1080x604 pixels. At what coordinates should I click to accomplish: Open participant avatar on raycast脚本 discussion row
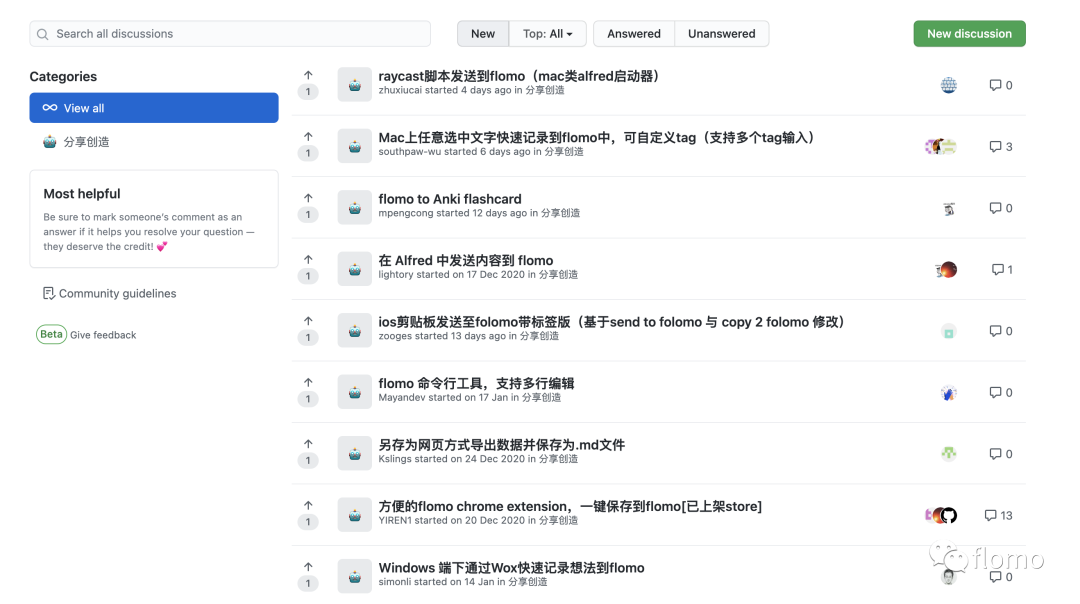click(948, 85)
